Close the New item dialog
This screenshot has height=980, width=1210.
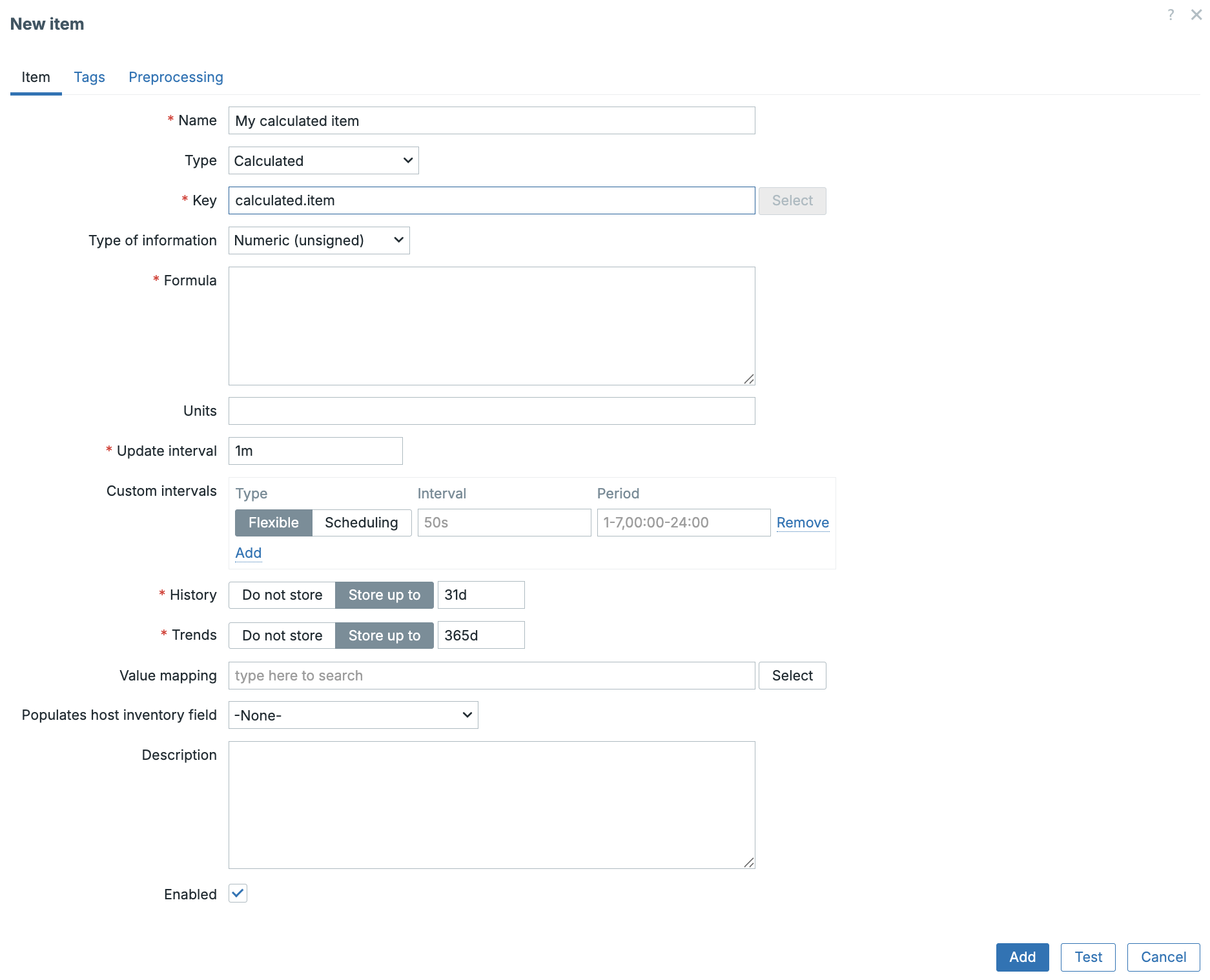(1196, 15)
